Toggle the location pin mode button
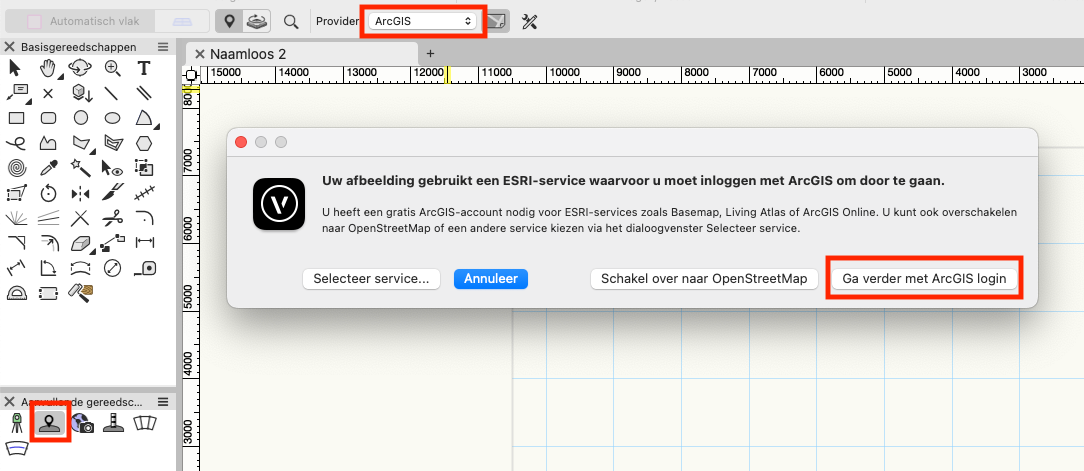Image resolution: width=1084 pixels, height=471 pixels. (x=228, y=21)
